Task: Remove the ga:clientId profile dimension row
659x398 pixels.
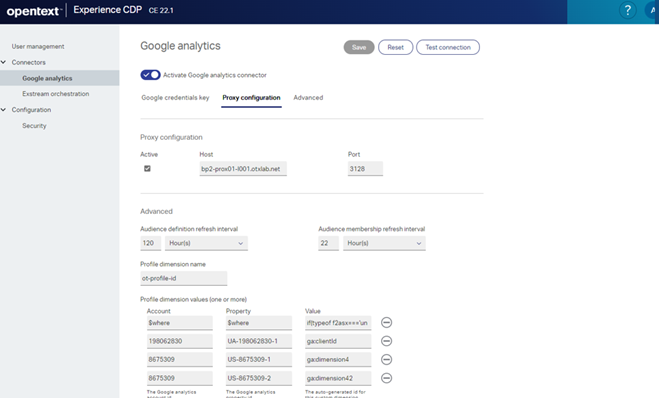Action: click(386, 341)
